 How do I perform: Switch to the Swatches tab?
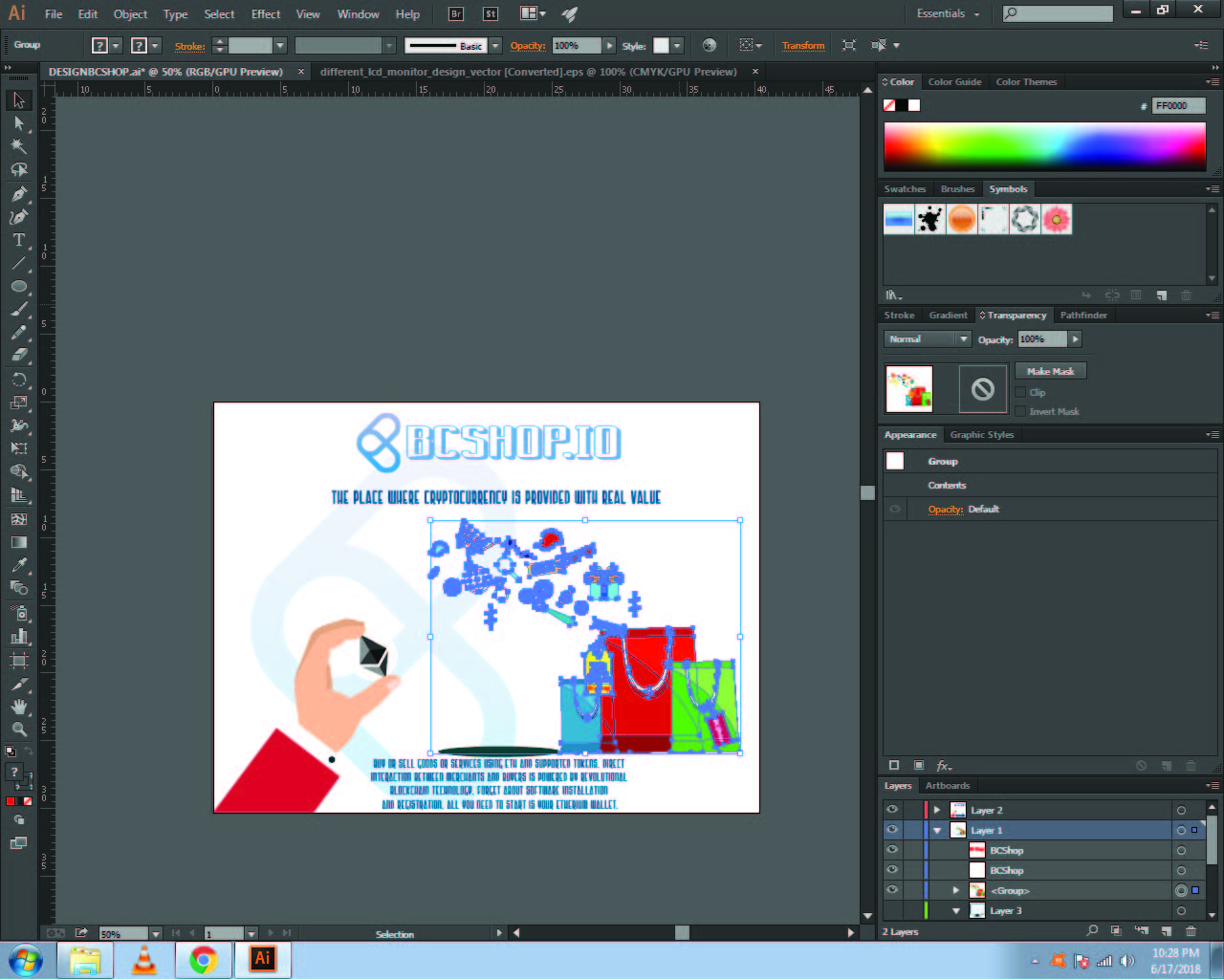point(905,189)
